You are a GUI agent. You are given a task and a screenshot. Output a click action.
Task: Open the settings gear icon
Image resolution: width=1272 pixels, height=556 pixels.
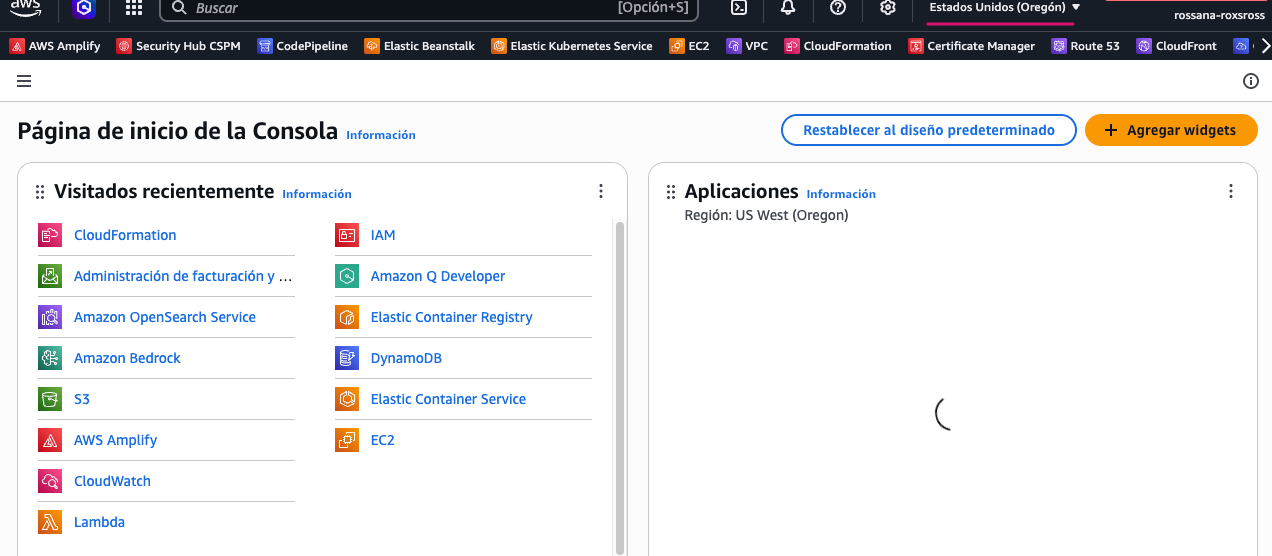[887, 8]
